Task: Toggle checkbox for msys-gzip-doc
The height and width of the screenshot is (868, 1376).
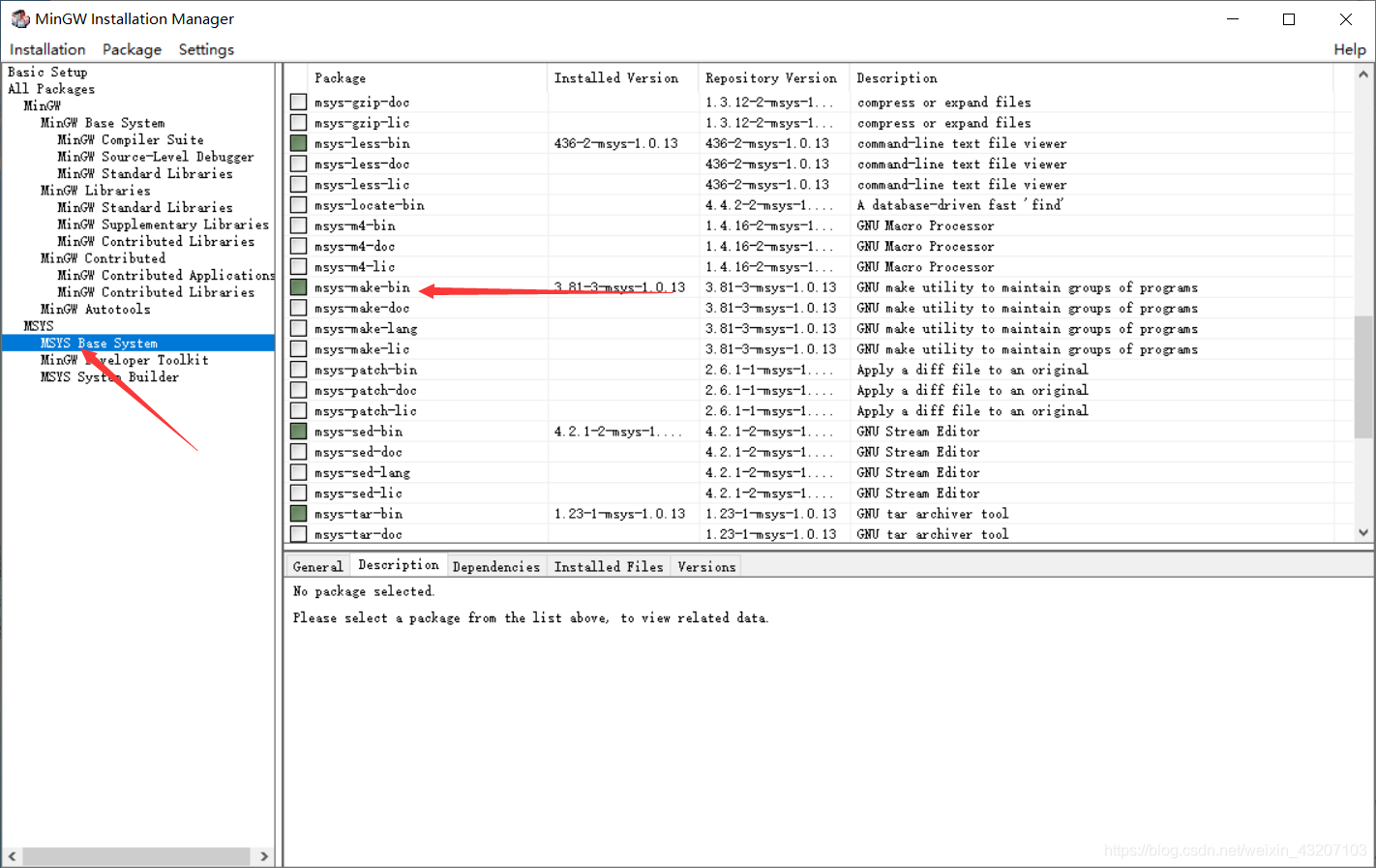Action: click(298, 102)
